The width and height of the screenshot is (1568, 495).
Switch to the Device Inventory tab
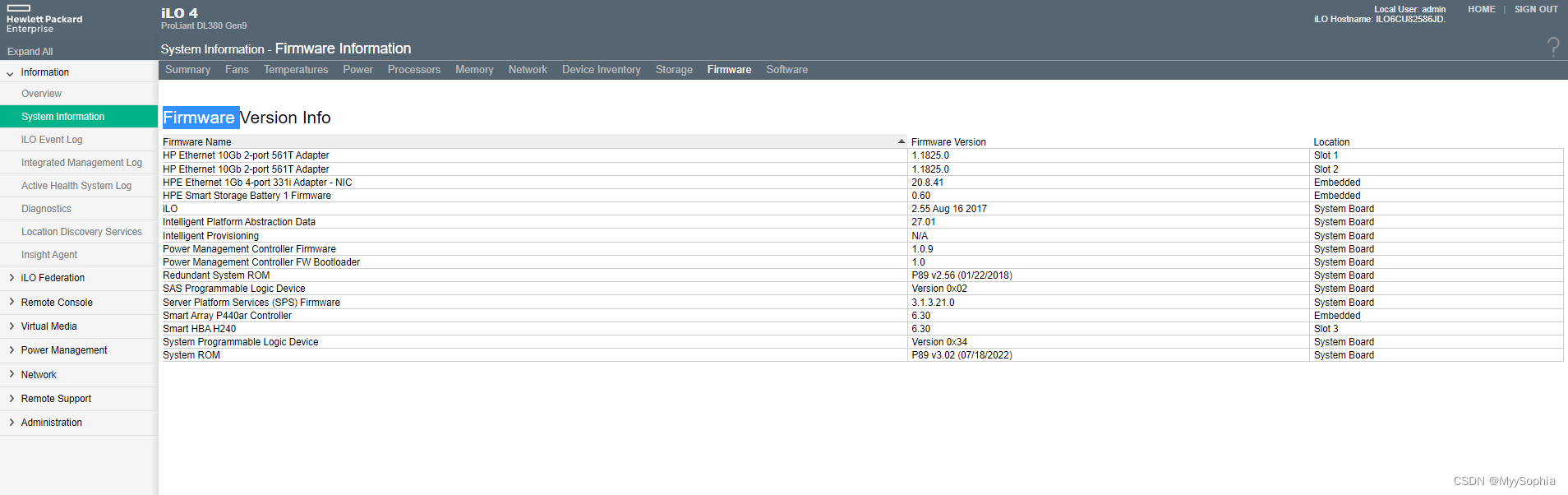pos(602,70)
